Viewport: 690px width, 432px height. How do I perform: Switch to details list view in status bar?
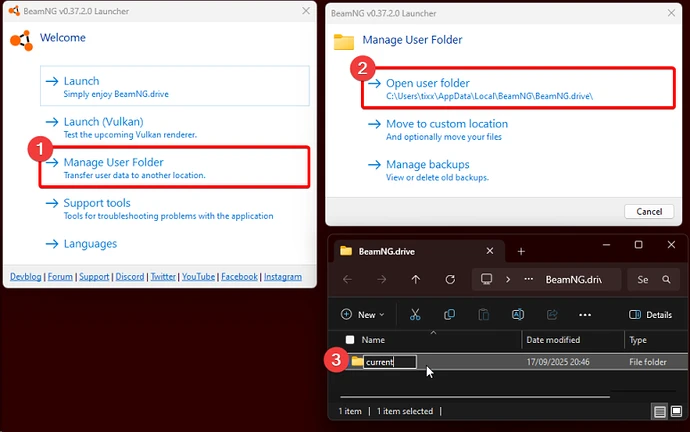661,411
